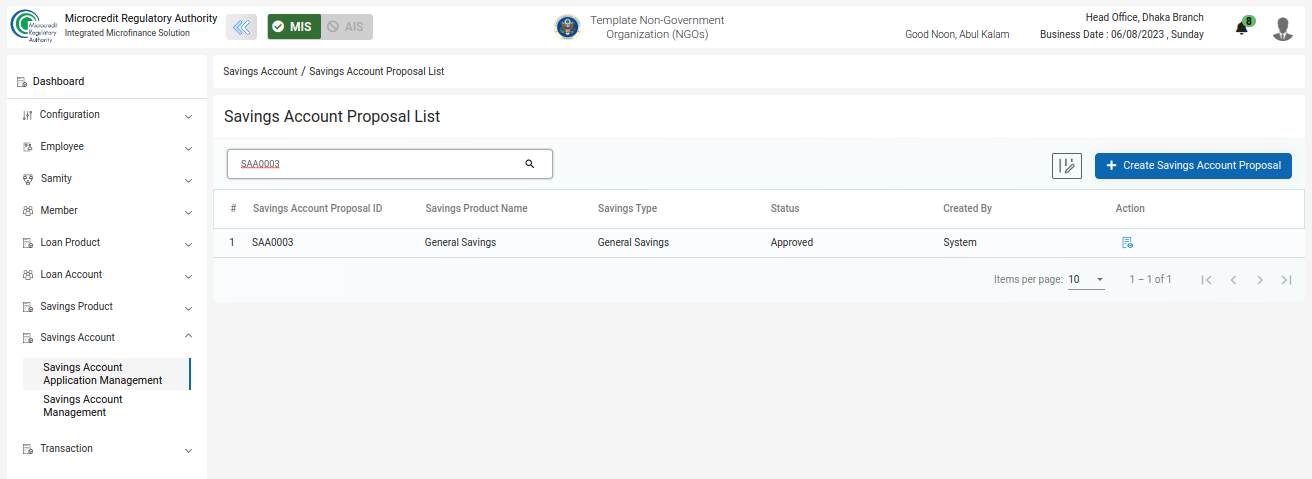This screenshot has height=479, width=1312.
Task: Open column customization icon button
Action: click(x=1067, y=166)
